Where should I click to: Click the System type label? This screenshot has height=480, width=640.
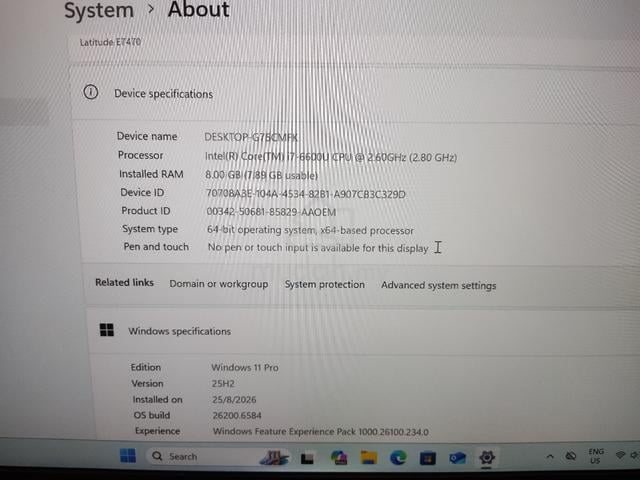tap(150, 229)
